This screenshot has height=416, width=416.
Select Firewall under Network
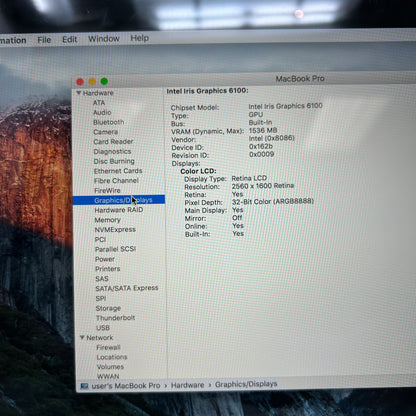(108, 347)
